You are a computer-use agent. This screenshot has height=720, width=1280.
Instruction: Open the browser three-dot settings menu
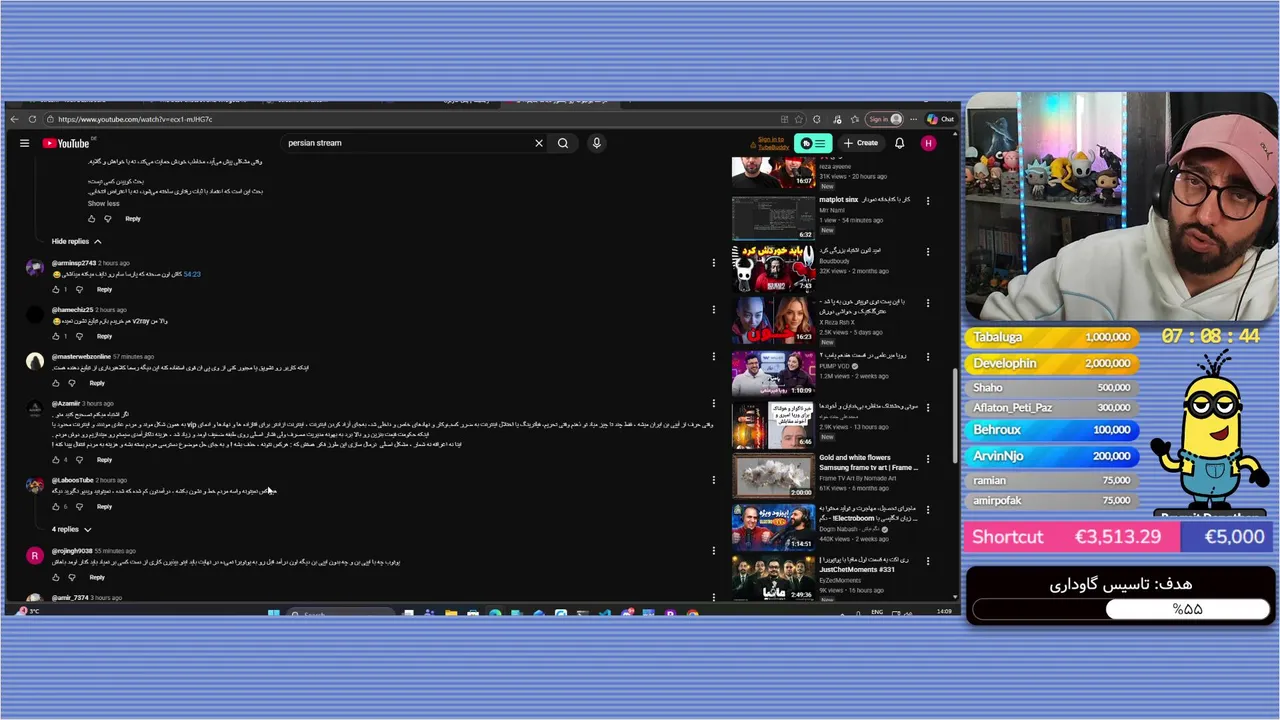pyautogui.click(x=913, y=119)
